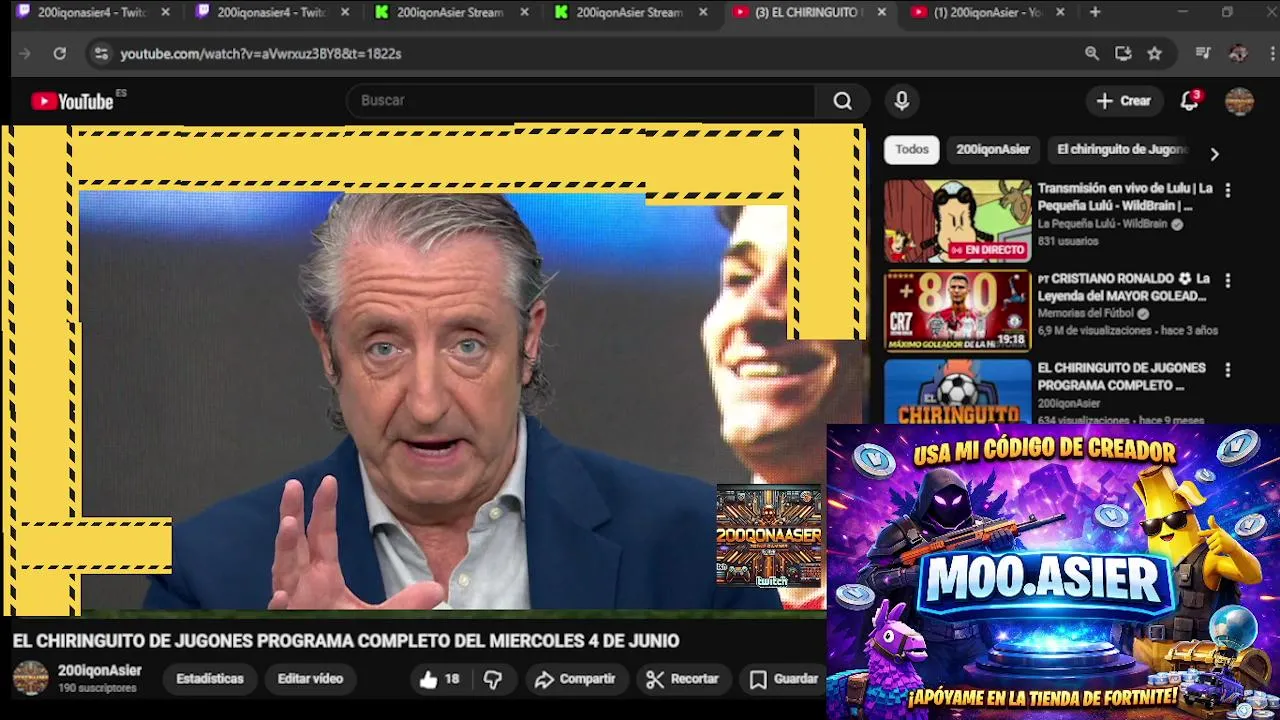Viewport: 1280px width, 720px height.
Task: Open La Pequeña Lulú live video thumbnail
Action: (957, 221)
